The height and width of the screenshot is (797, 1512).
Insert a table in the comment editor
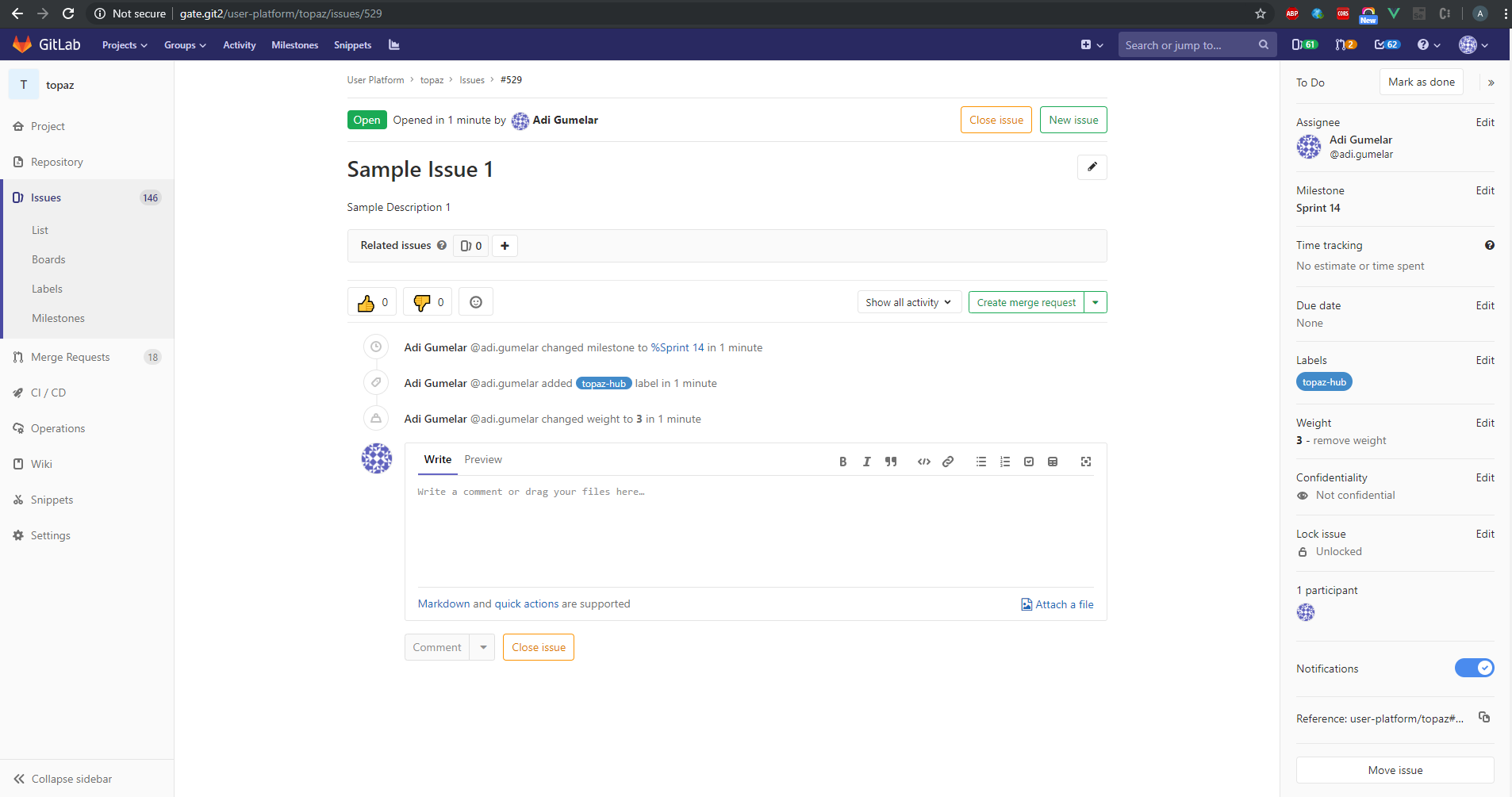click(1053, 462)
